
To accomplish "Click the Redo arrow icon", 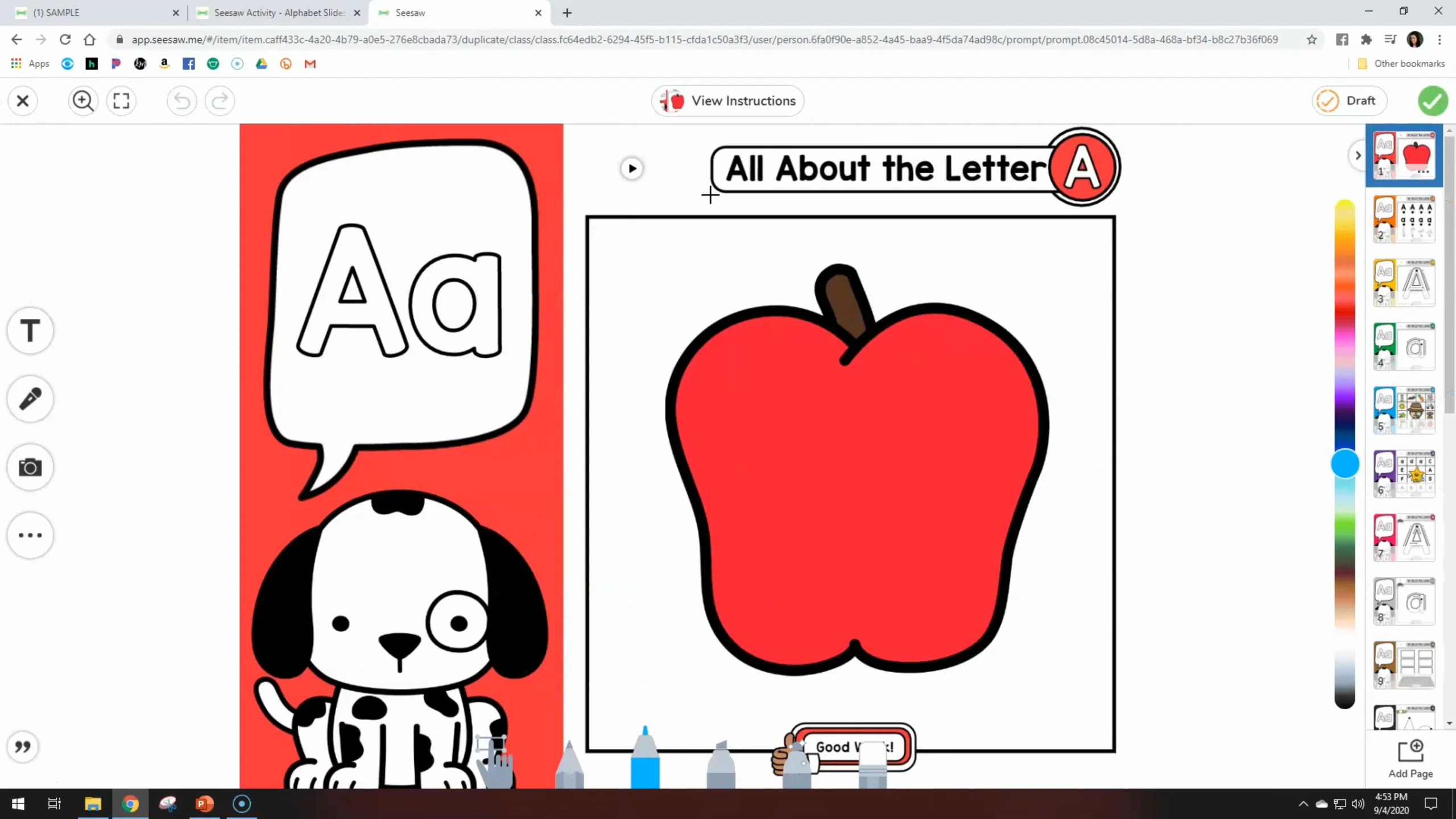I will tap(220, 100).
